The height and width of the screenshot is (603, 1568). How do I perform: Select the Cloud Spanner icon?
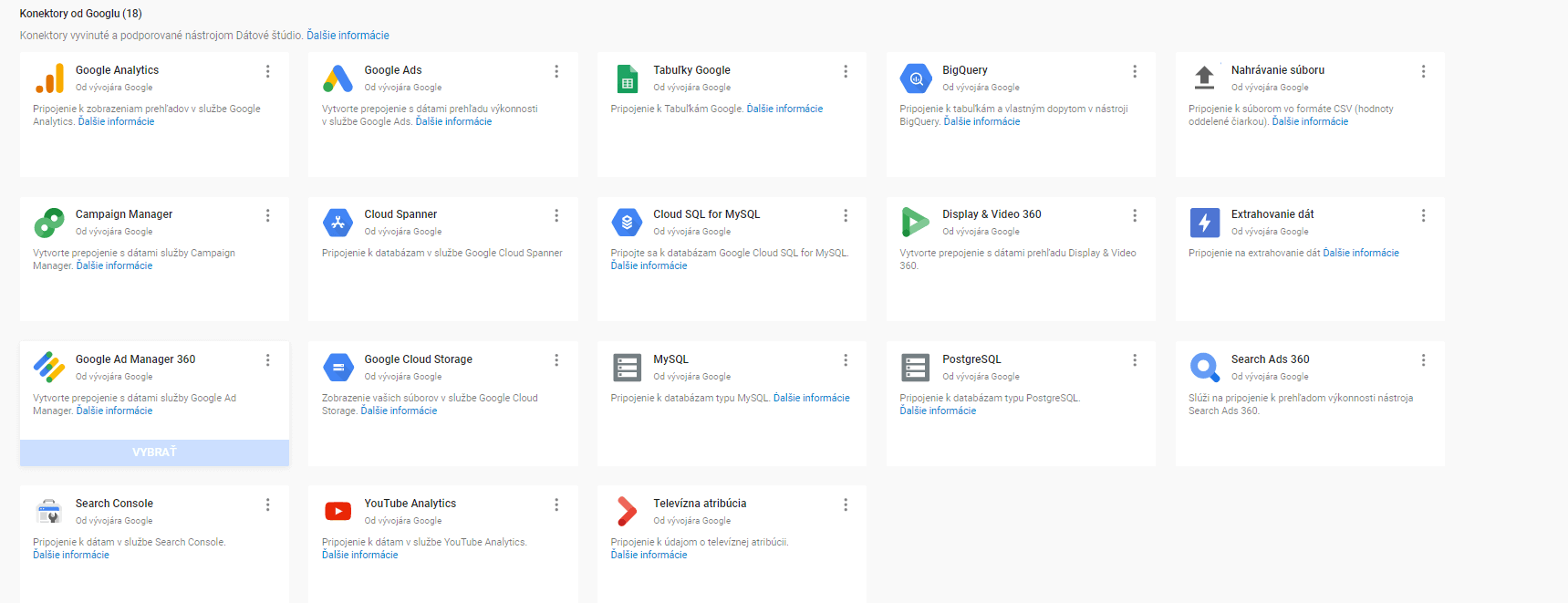click(337, 223)
